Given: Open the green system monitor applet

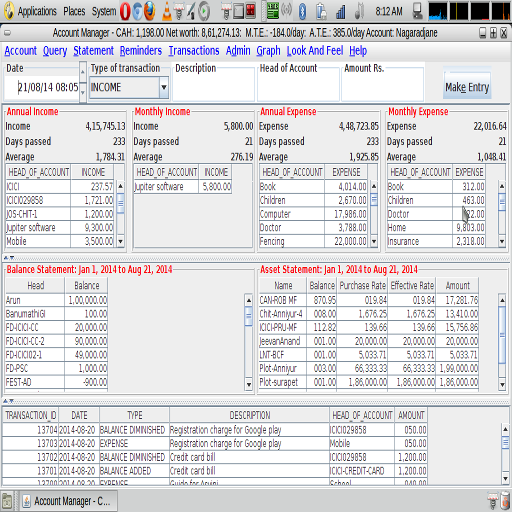Looking at the screenshot, I should [x=273, y=11].
